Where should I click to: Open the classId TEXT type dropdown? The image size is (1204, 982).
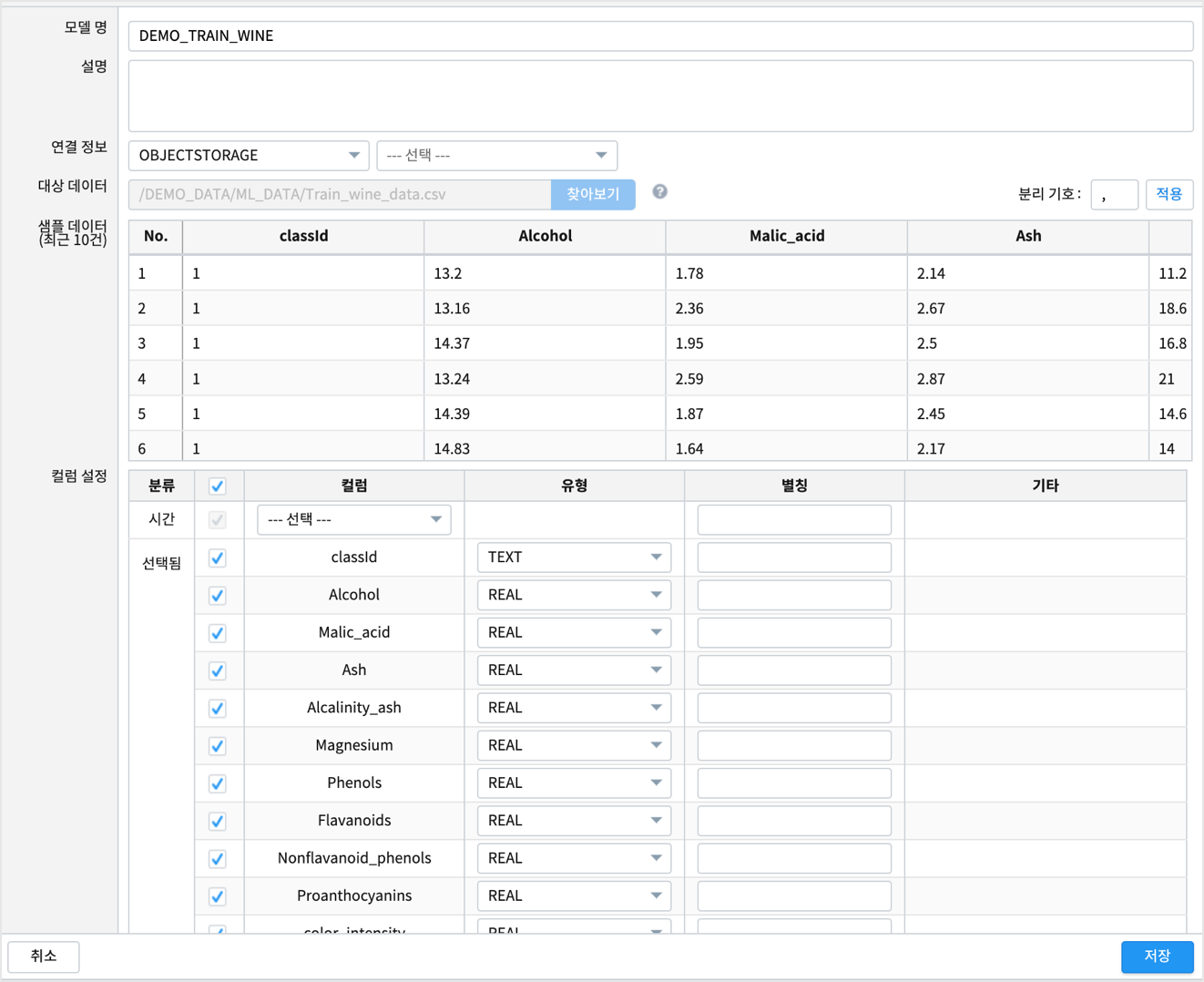pos(574,557)
